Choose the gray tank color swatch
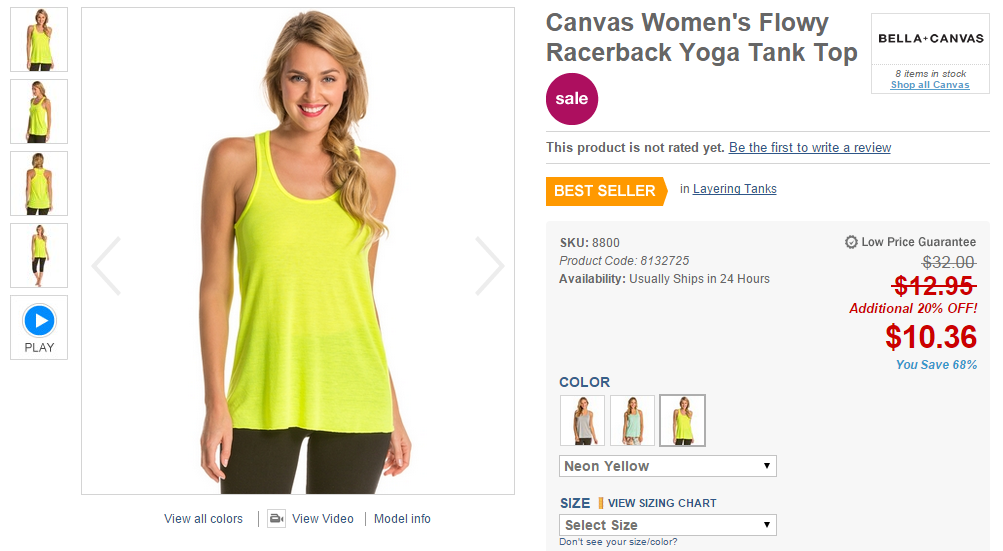This screenshot has width=1003, height=551. (x=582, y=420)
